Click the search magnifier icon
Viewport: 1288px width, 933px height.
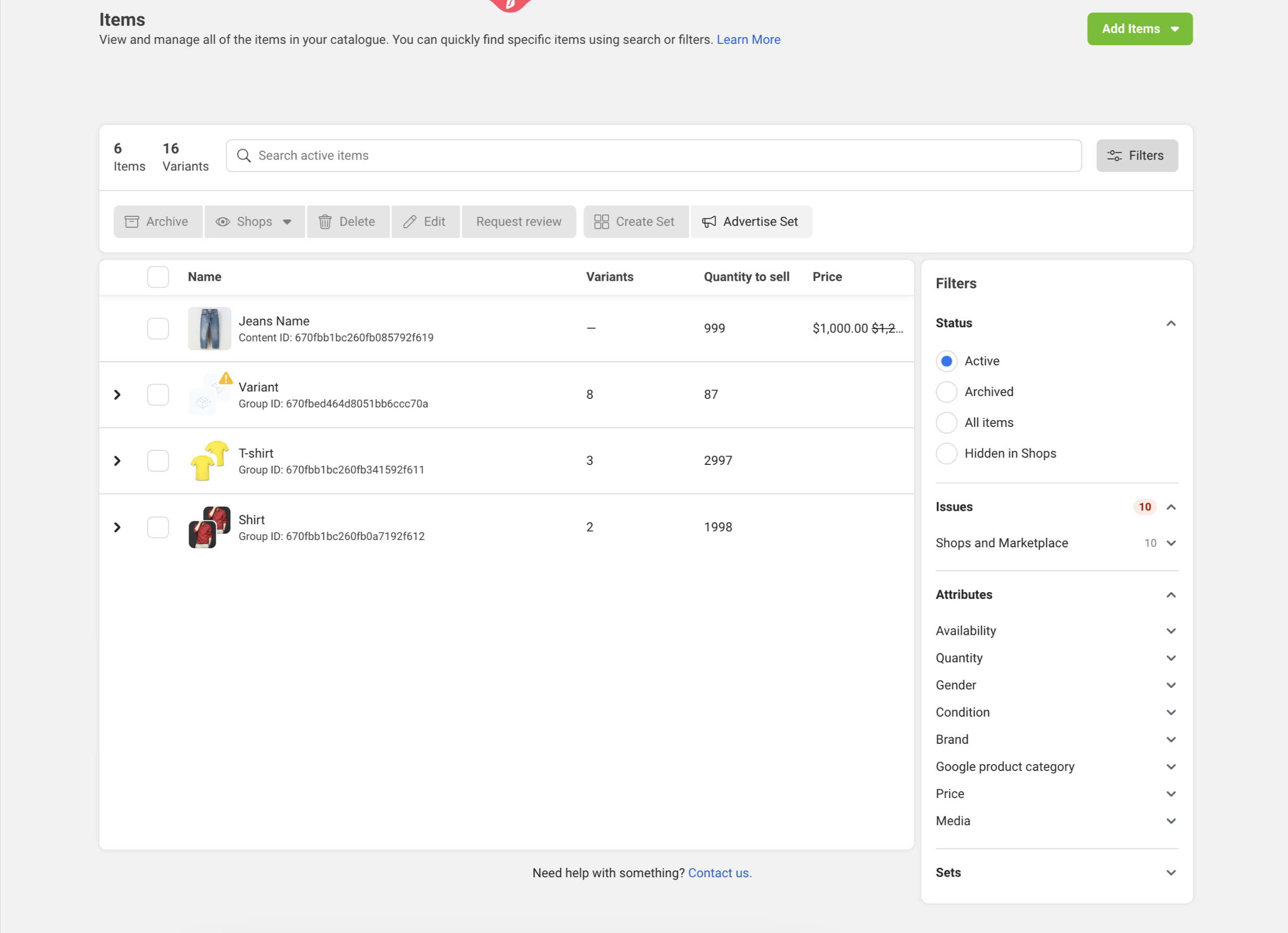[x=243, y=156]
